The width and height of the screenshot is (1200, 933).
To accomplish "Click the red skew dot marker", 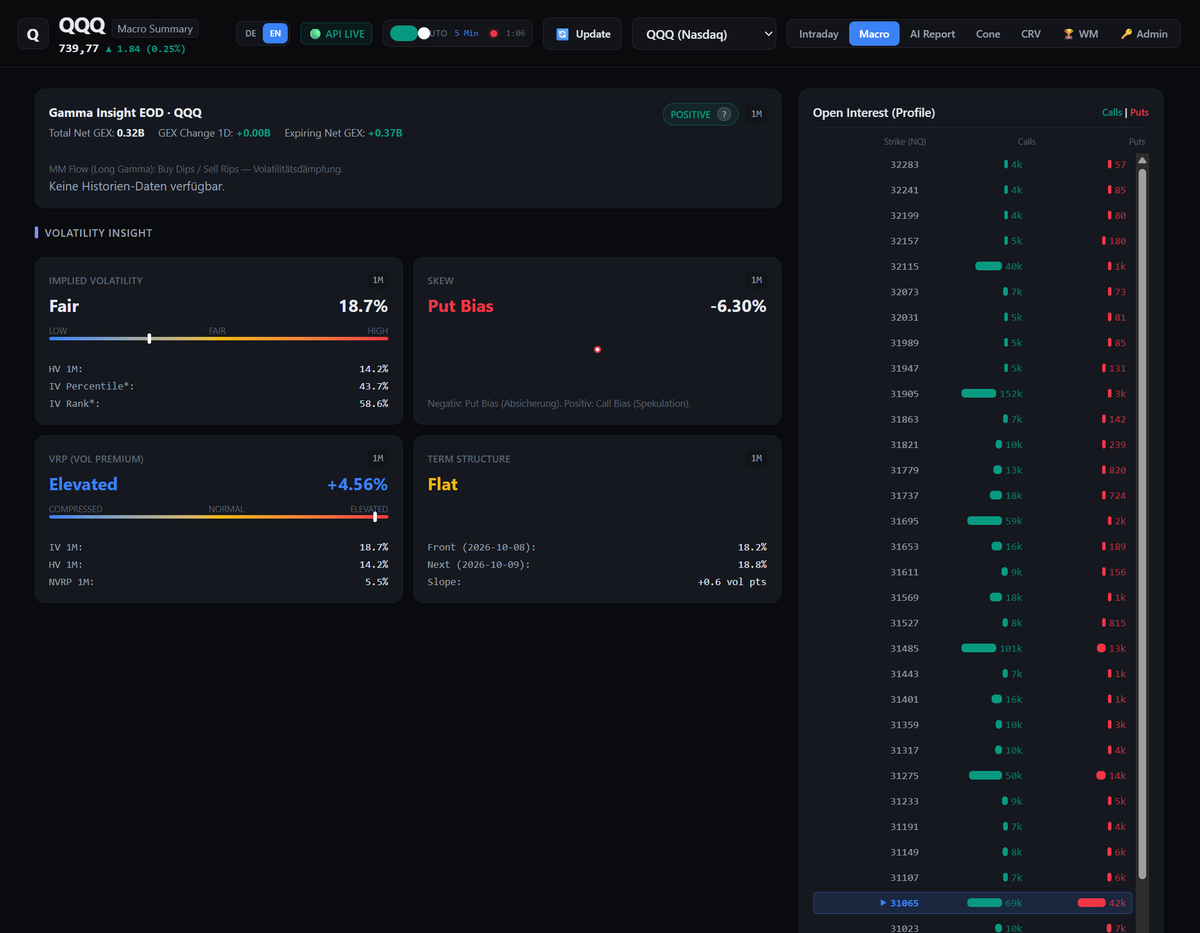I will pos(597,349).
